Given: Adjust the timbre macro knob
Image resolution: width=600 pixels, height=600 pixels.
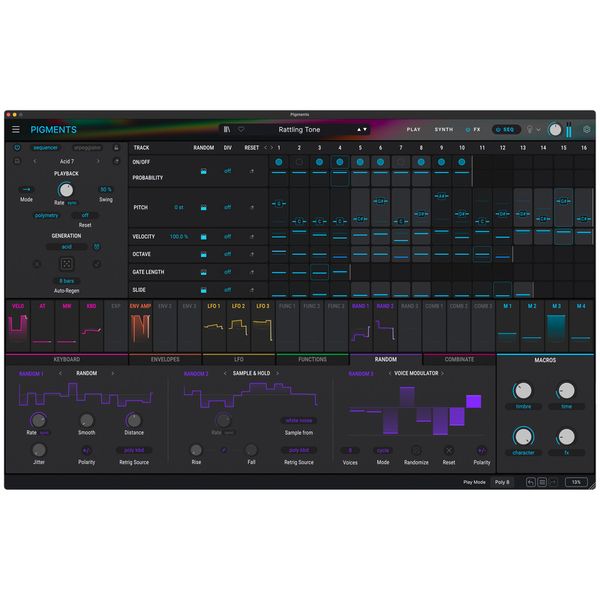Looking at the screenshot, I should point(523,391).
